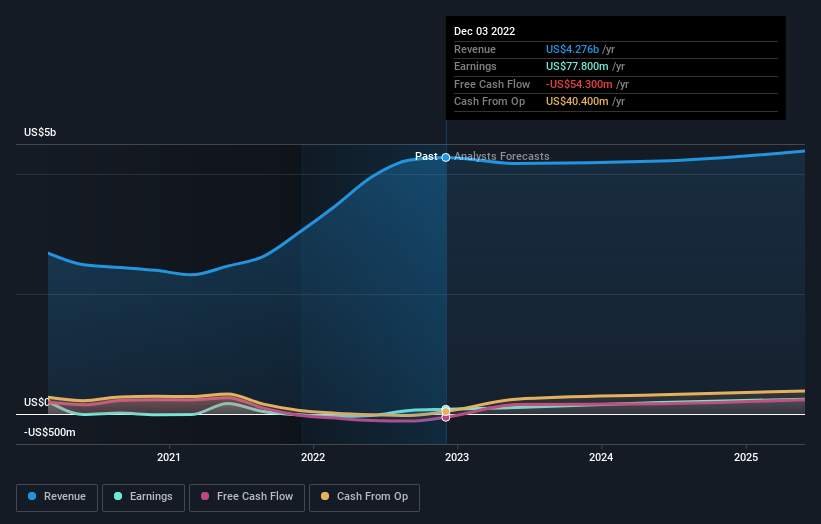This screenshot has height=524, width=821.
Task: Click the US$40.400m cash from op value
Action: [x=577, y=102]
